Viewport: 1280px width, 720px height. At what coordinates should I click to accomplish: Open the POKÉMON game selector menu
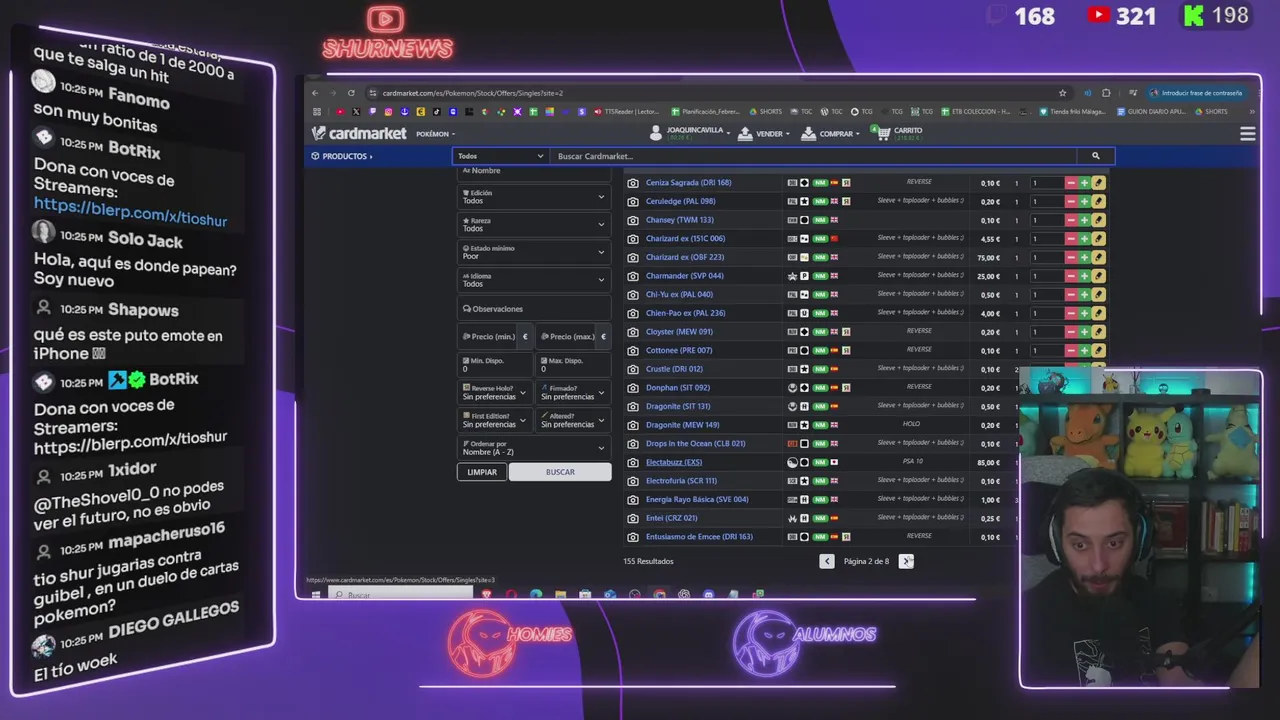(435, 134)
